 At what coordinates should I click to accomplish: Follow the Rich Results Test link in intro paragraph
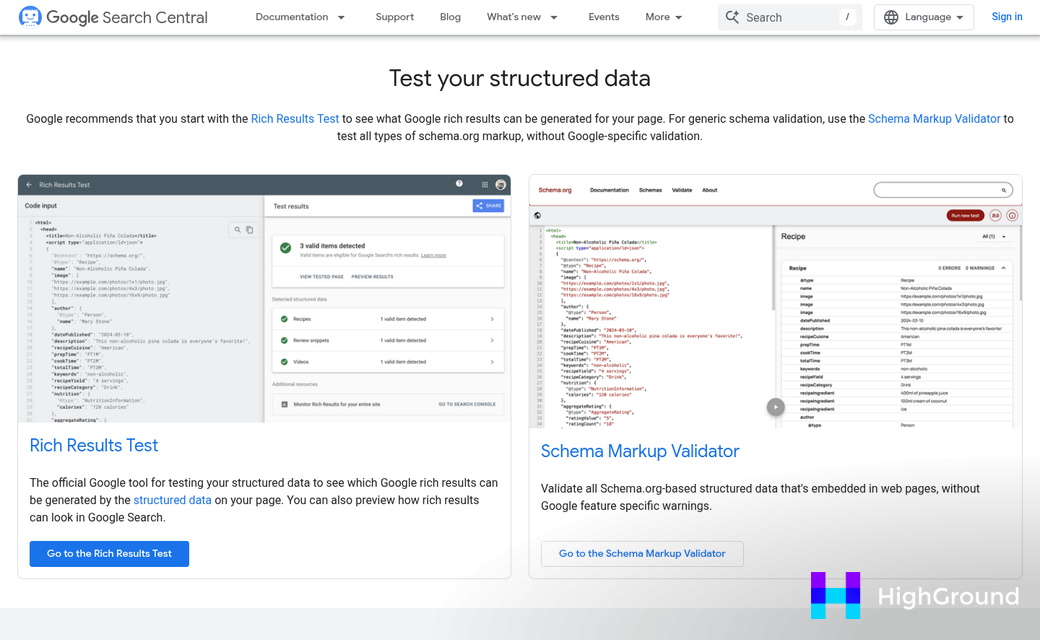pyautogui.click(x=294, y=119)
